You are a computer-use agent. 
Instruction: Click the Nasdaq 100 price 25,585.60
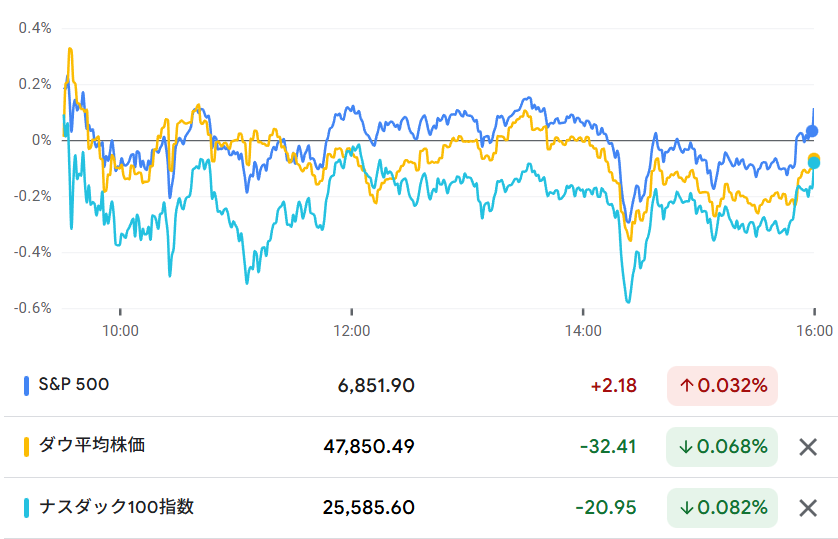pyautogui.click(x=369, y=508)
